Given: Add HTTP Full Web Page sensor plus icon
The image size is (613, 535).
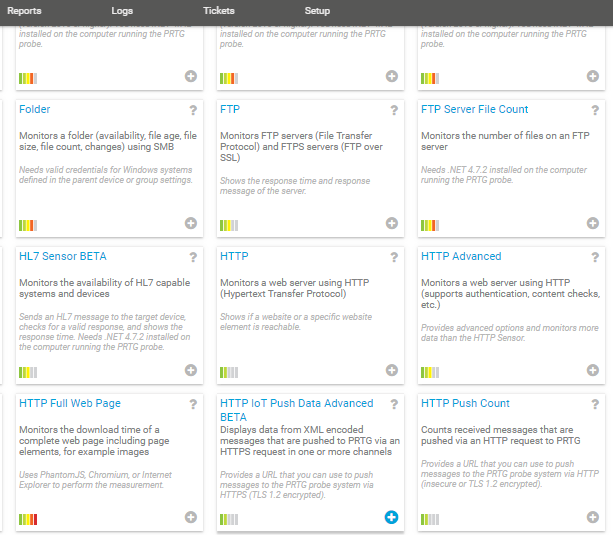Looking at the screenshot, I should pos(190,517).
